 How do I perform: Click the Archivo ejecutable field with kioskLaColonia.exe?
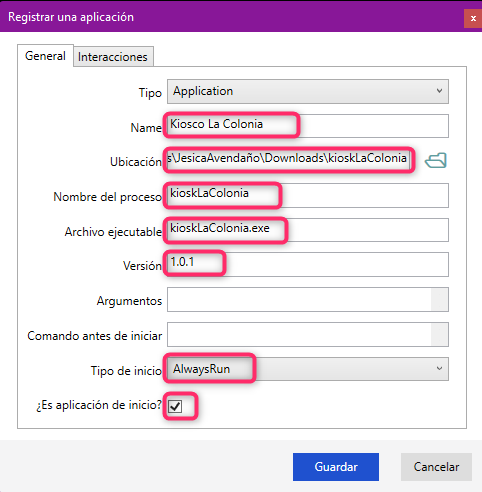(308, 230)
